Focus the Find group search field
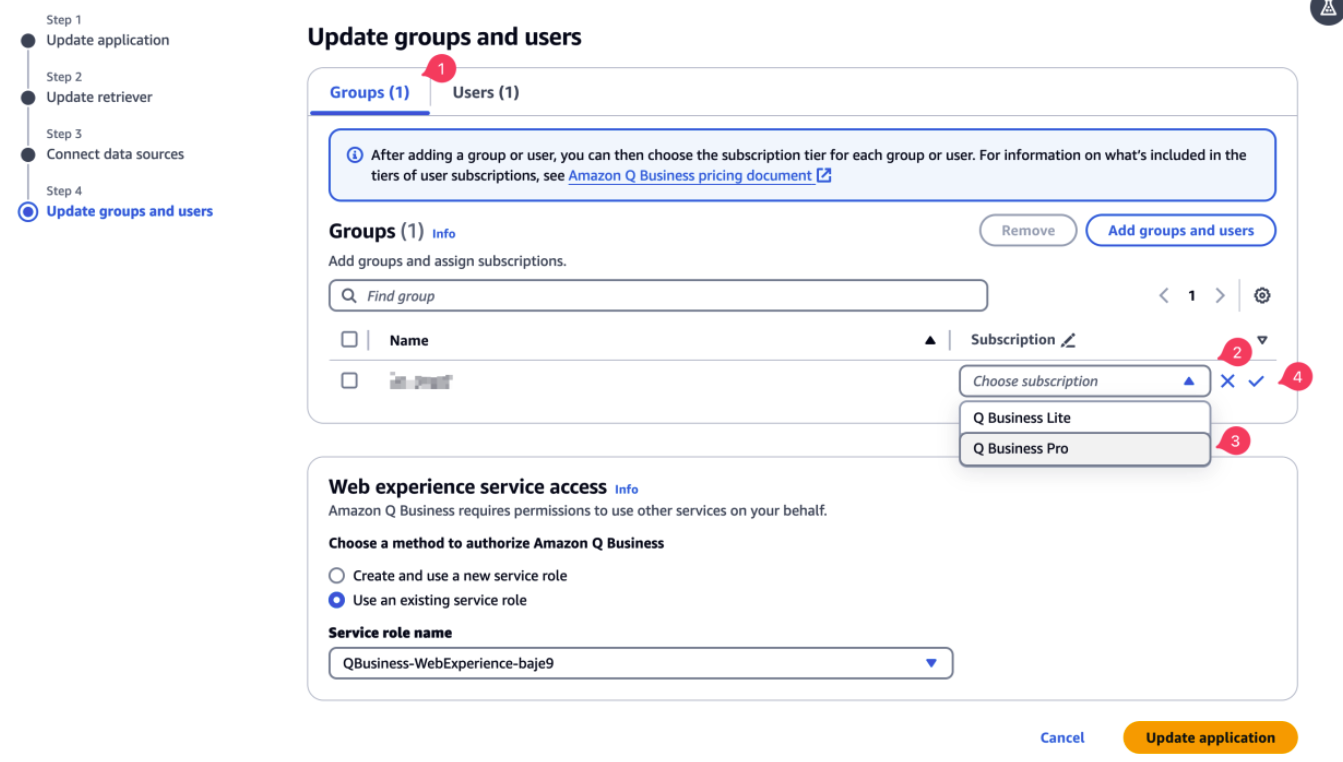This screenshot has height=762, width=1343. point(658,296)
